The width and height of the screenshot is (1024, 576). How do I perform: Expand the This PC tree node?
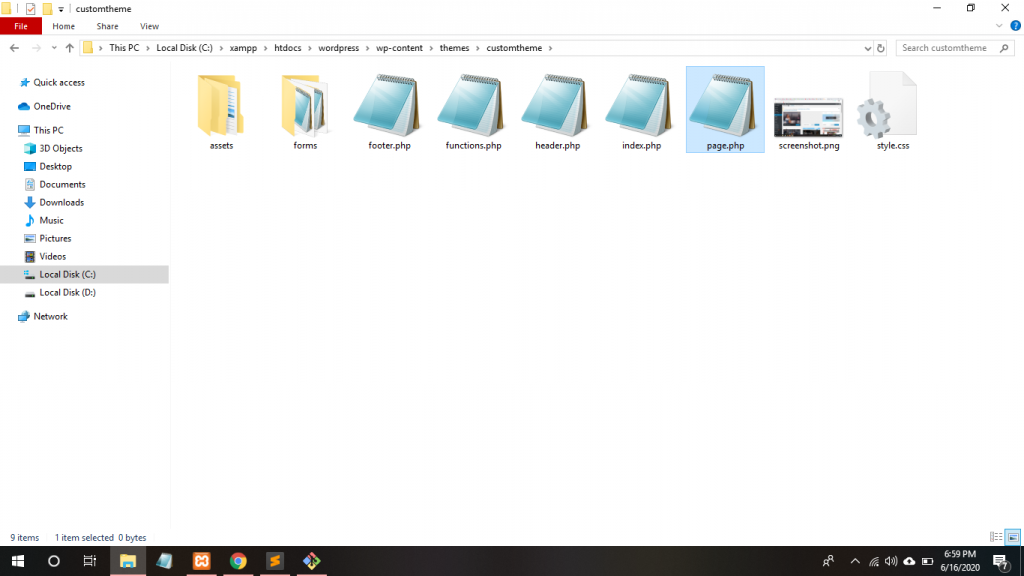(9, 130)
